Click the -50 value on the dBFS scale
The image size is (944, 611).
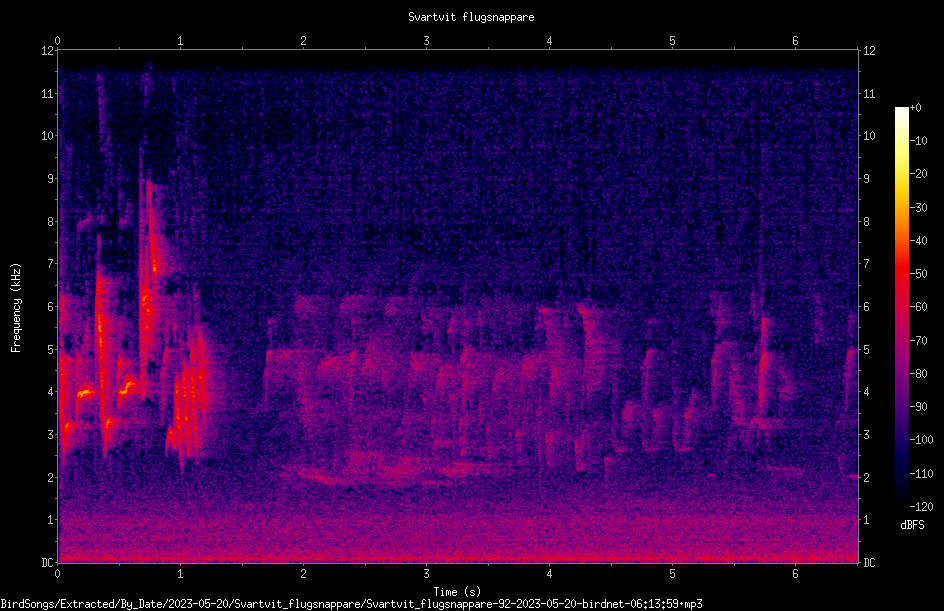[x=919, y=273]
